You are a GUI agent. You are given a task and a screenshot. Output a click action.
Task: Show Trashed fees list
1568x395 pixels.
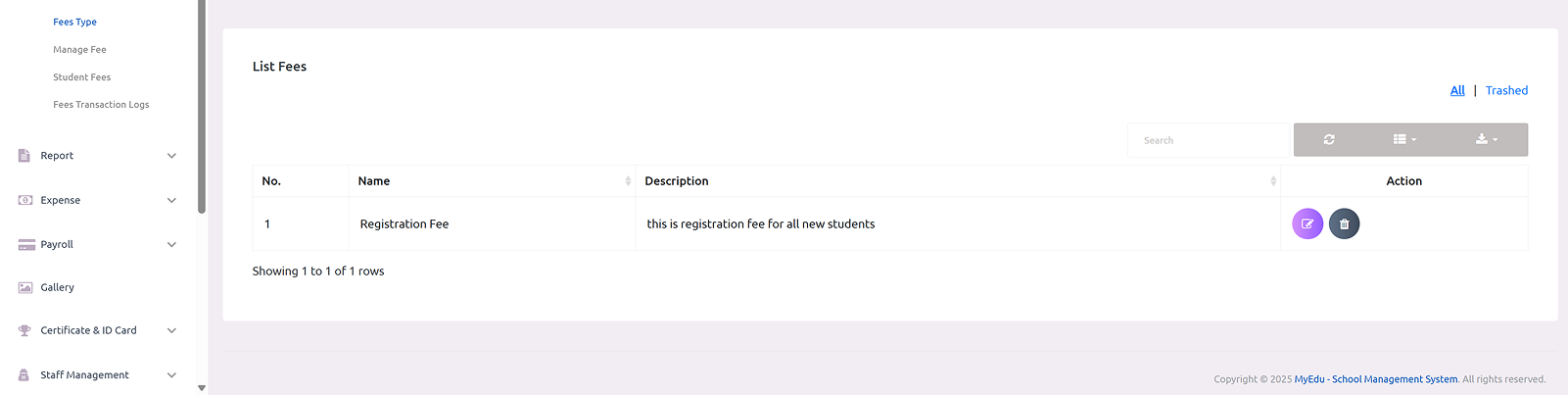tap(1506, 90)
